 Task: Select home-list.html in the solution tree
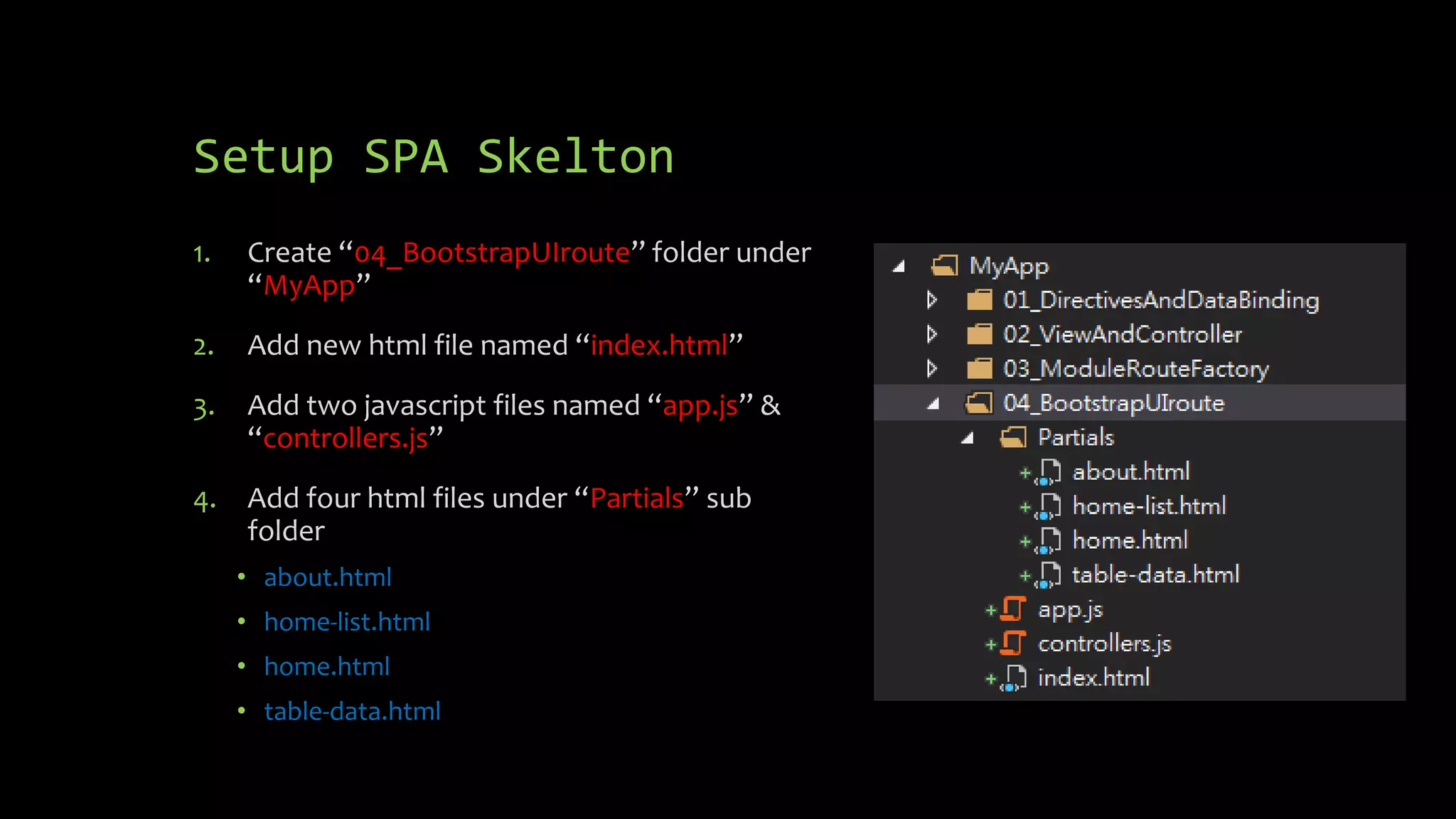click(x=1148, y=506)
